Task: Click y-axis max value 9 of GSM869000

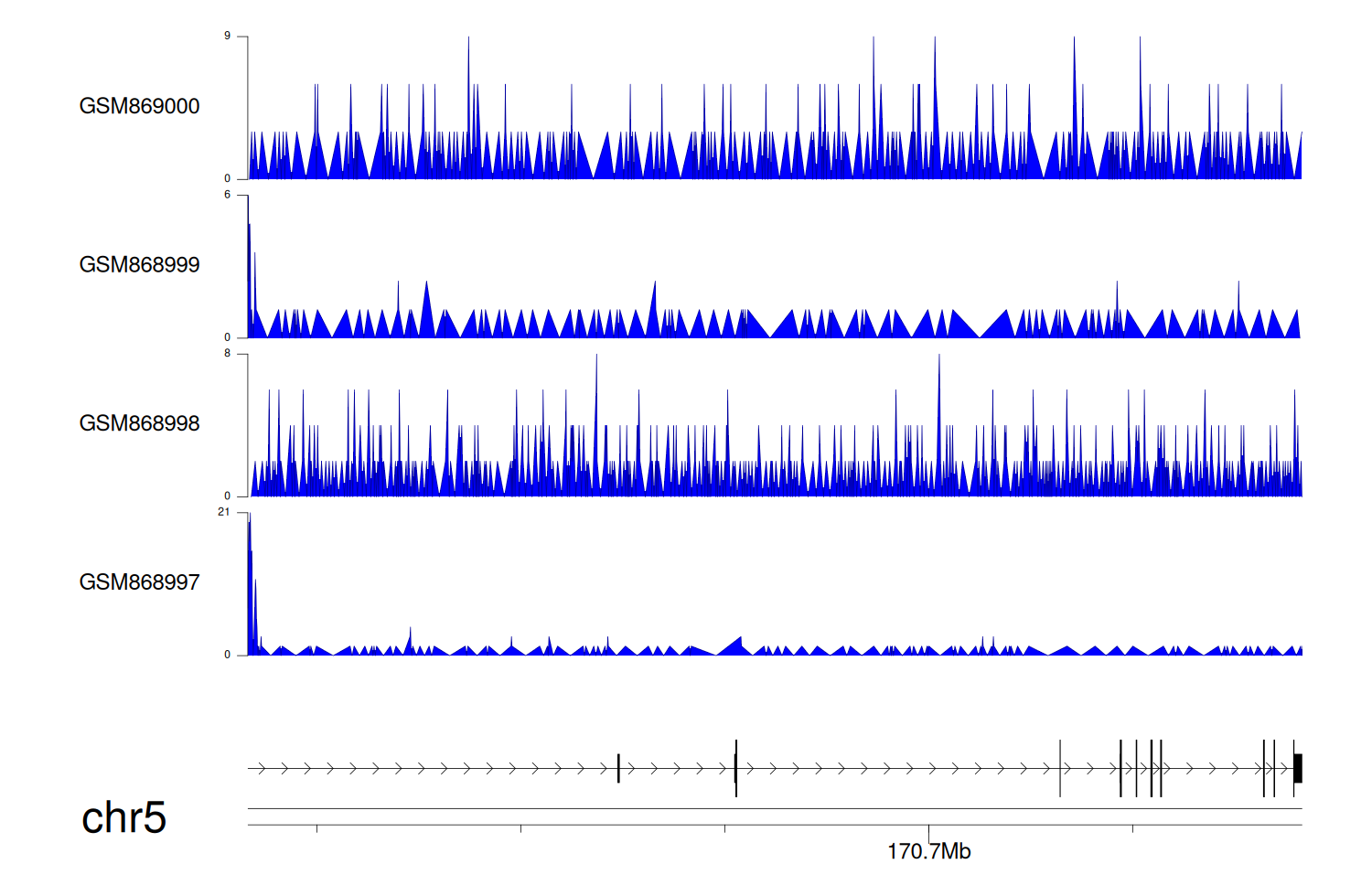Action: (x=227, y=36)
